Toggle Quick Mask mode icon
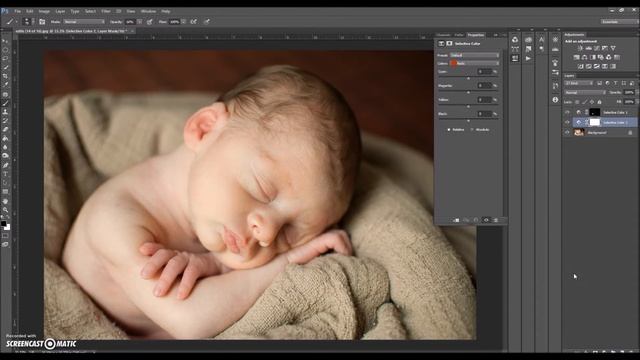Viewport: 640px width, 360px height. tap(5, 236)
